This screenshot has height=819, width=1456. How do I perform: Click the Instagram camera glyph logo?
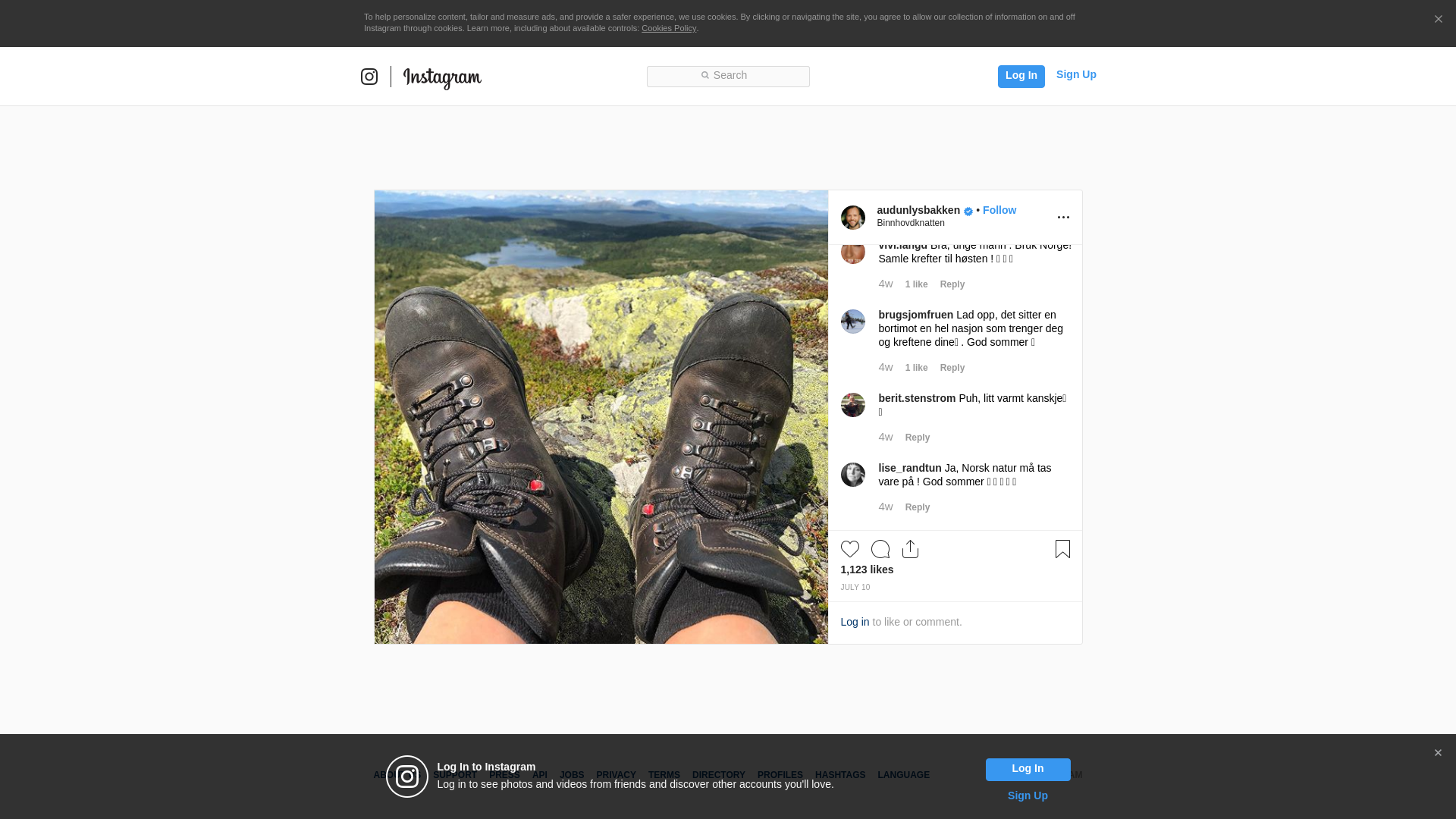369,77
